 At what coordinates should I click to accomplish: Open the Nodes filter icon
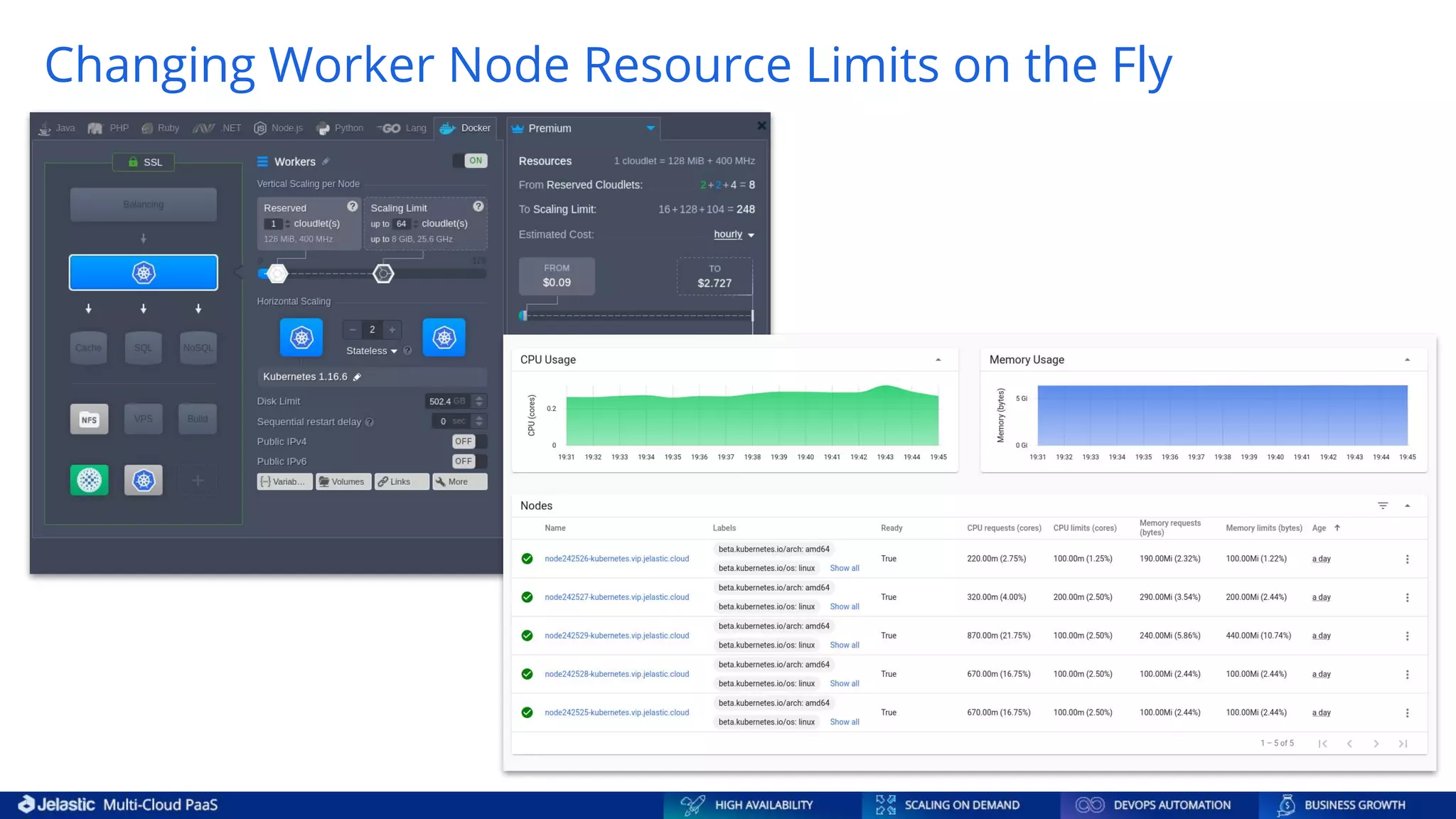pyautogui.click(x=1383, y=505)
